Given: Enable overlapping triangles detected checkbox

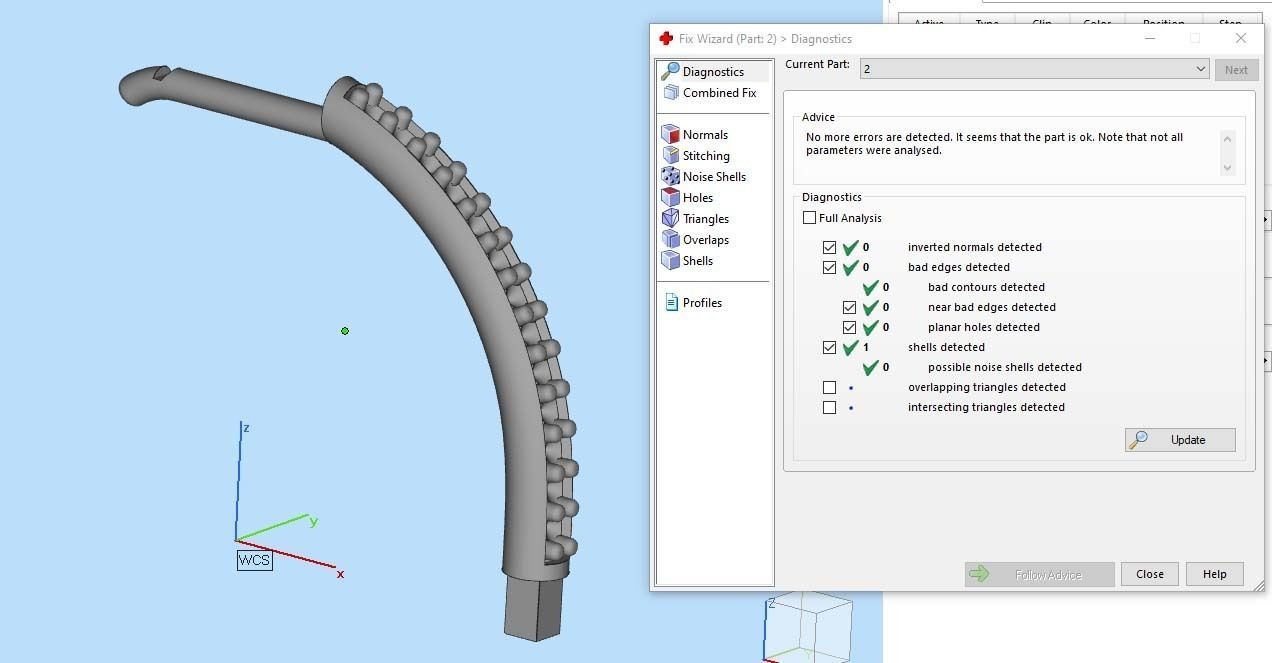Looking at the screenshot, I should click(x=829, y=387).
